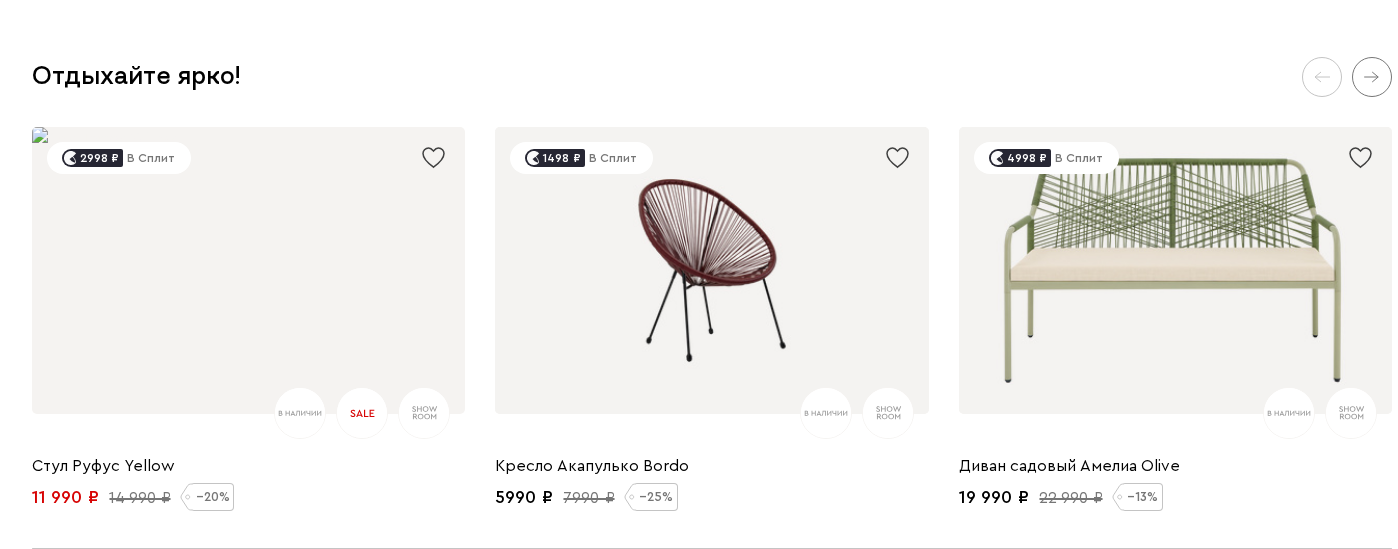Toggle favorite heart on Кресло Акапулько Bordo
Screen dimensions: 1398x549
pyautogui.click(x=897, y=157)
